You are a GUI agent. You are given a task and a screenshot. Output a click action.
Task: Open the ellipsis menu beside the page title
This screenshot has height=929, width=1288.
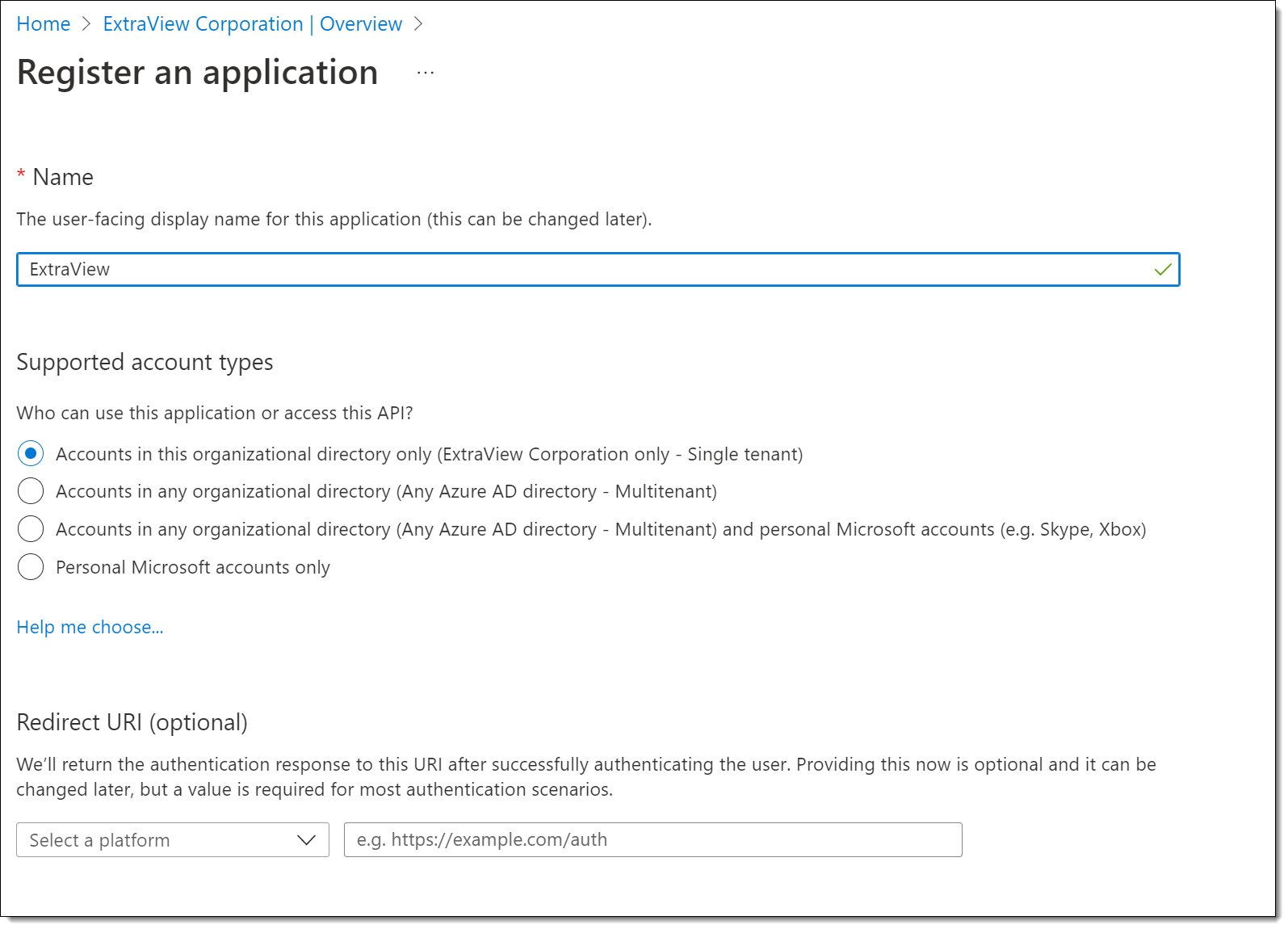(426, 73)
